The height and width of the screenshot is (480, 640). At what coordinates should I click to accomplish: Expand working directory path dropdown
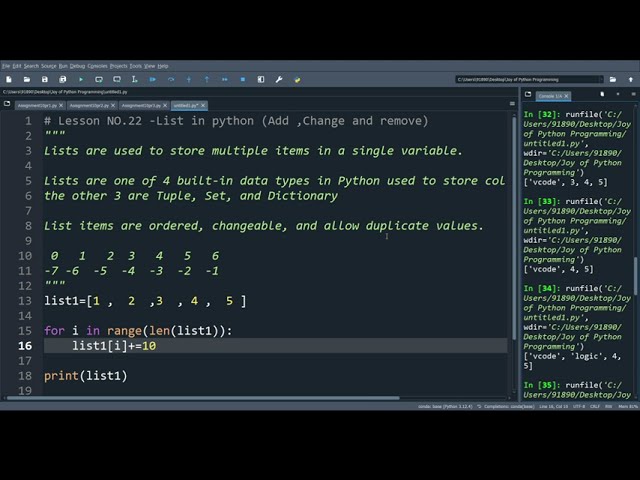coord(600,80)
